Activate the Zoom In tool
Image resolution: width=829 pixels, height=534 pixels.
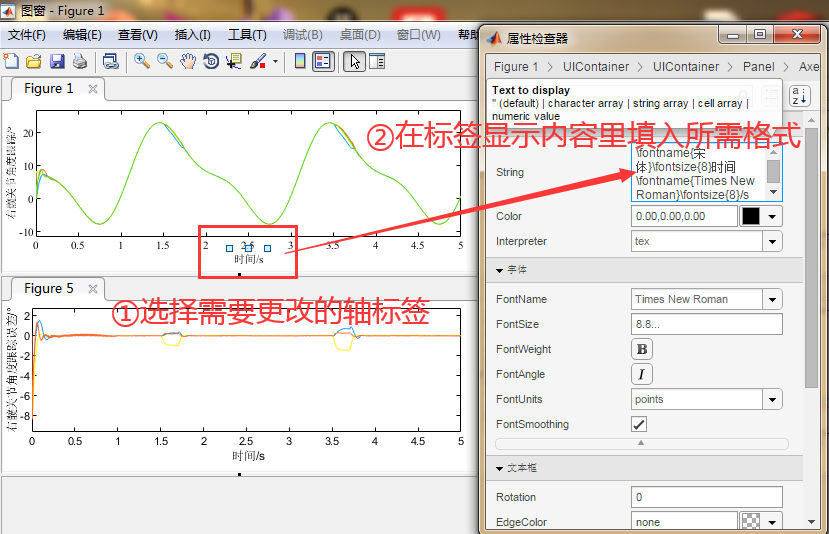pyautogui.click(x=142, y=61)
